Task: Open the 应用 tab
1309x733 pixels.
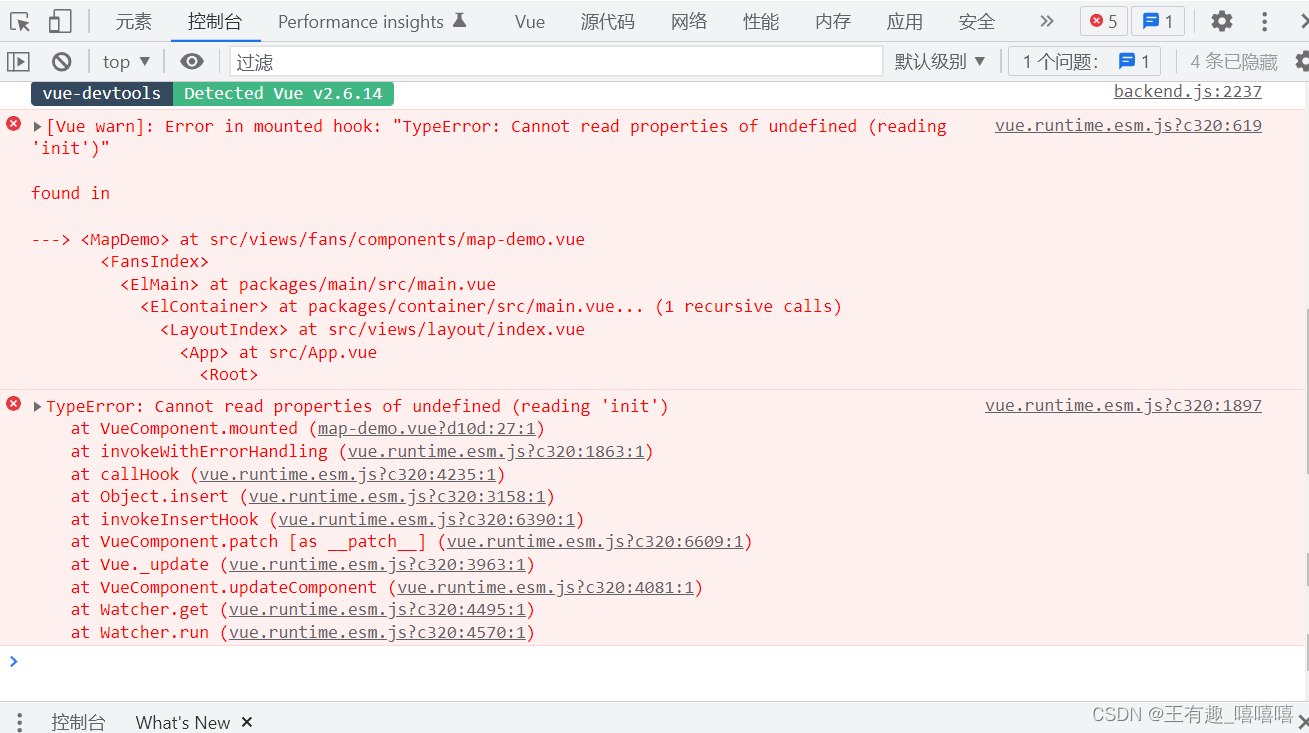Action: click(905, 21)
